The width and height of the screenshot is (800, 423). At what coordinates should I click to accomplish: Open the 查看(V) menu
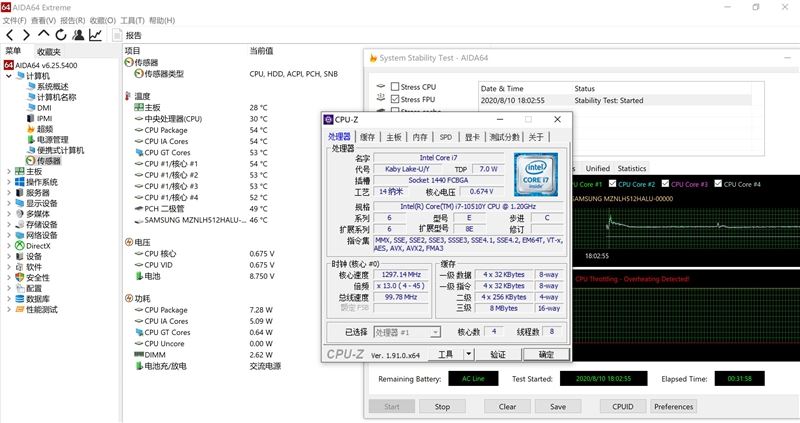(43, 20)
